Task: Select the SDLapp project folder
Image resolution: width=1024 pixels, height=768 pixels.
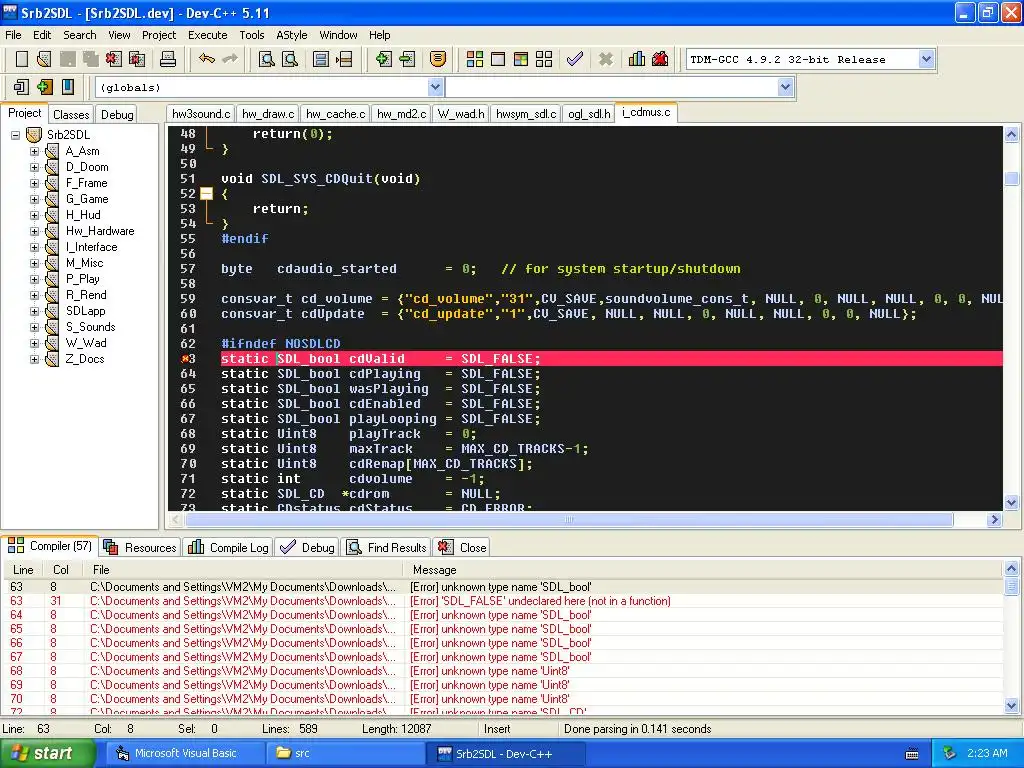Action: [86, 312]
